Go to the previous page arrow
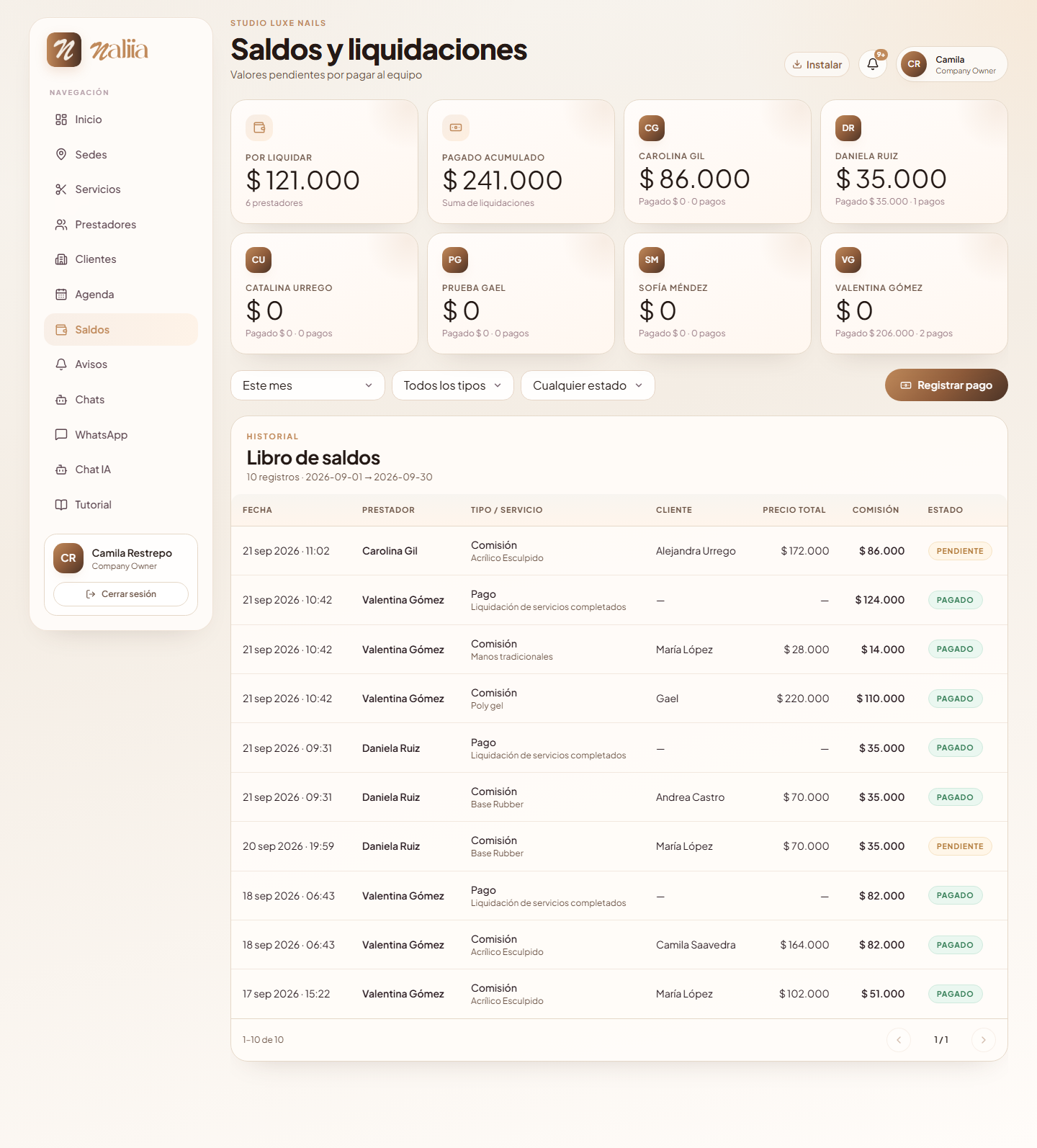The width and height of the screenshot is (1037, 1148). coord(899,1040)
